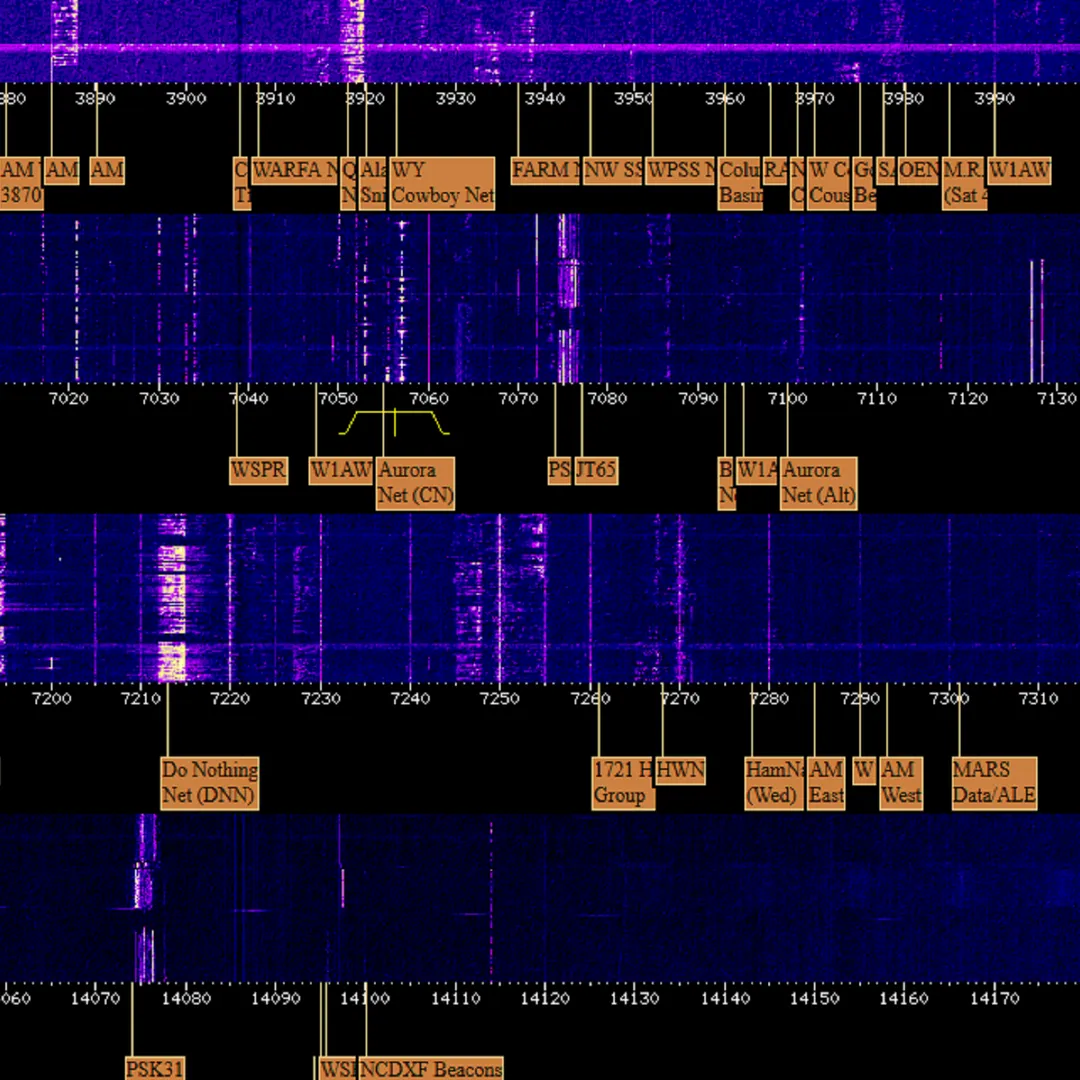This screenshot has width=1080, height=1080.
Task: Click the WSPR label near 7040
Action: (258, 470)
